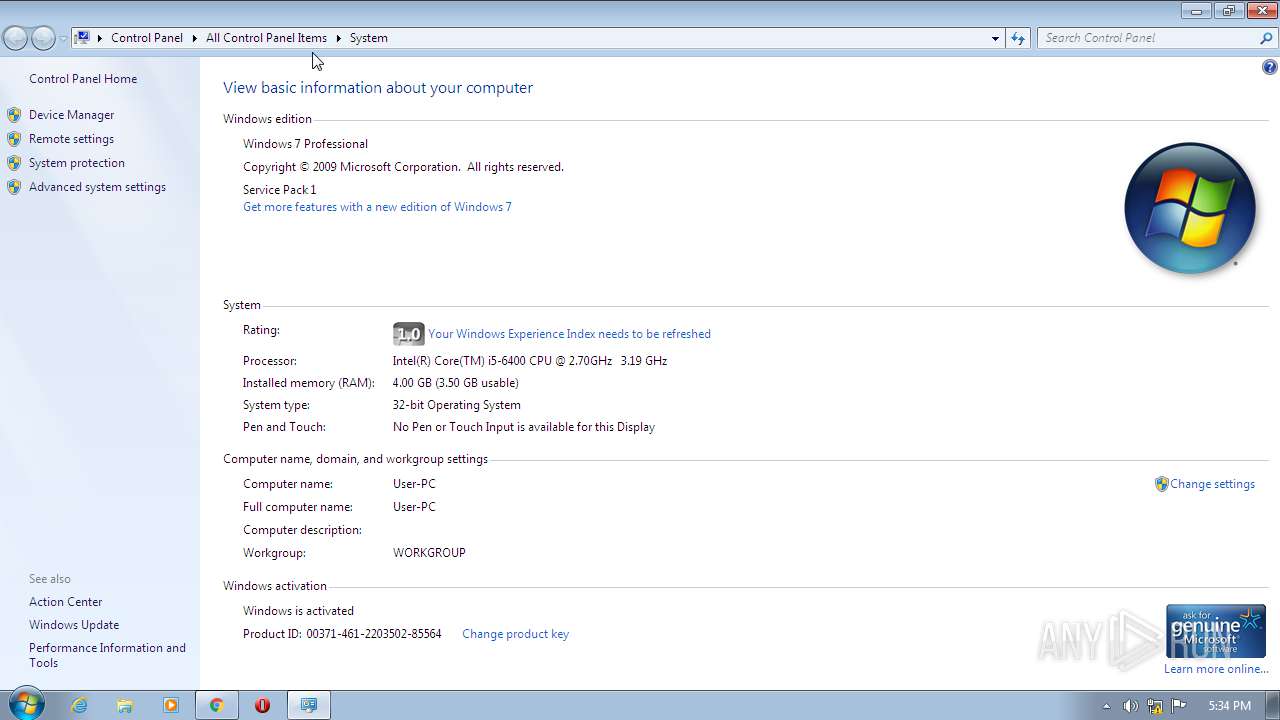Click the WORKGROUP value
Screen dimensions: 1280x720
click(429, 553)
